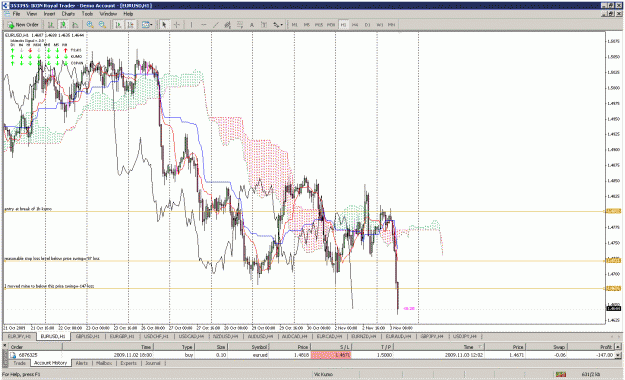
Task: Switch to the EURJPY,H1 chart tab
Action: coord(20,337)
